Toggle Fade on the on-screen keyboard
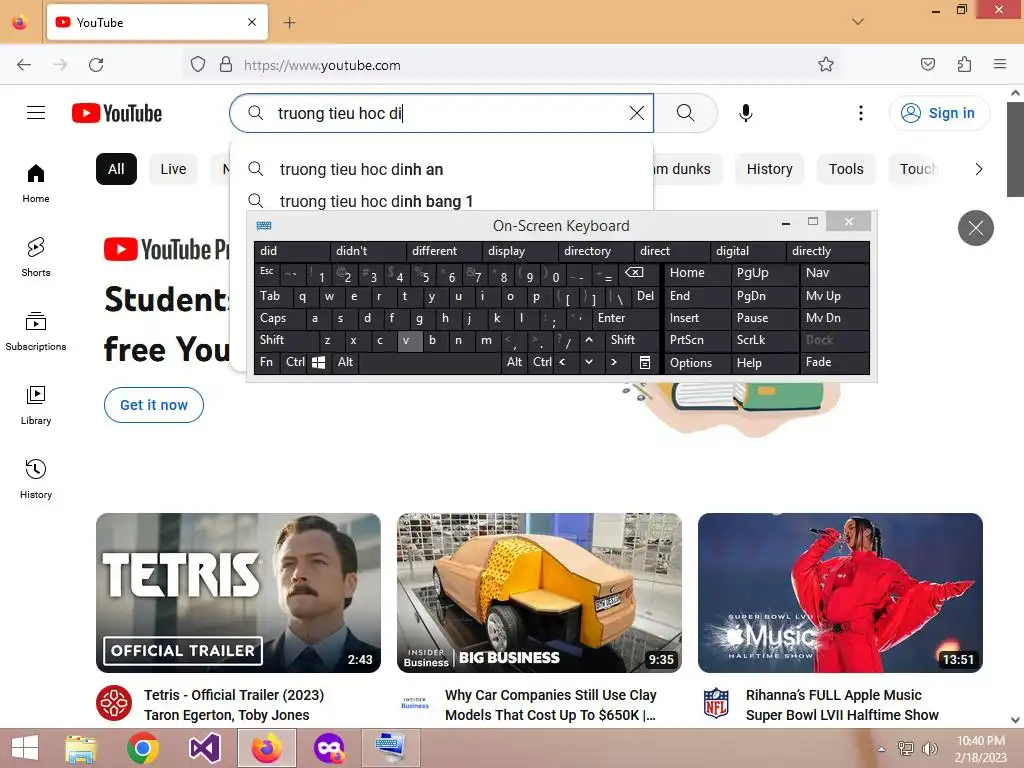 [835, 362]
